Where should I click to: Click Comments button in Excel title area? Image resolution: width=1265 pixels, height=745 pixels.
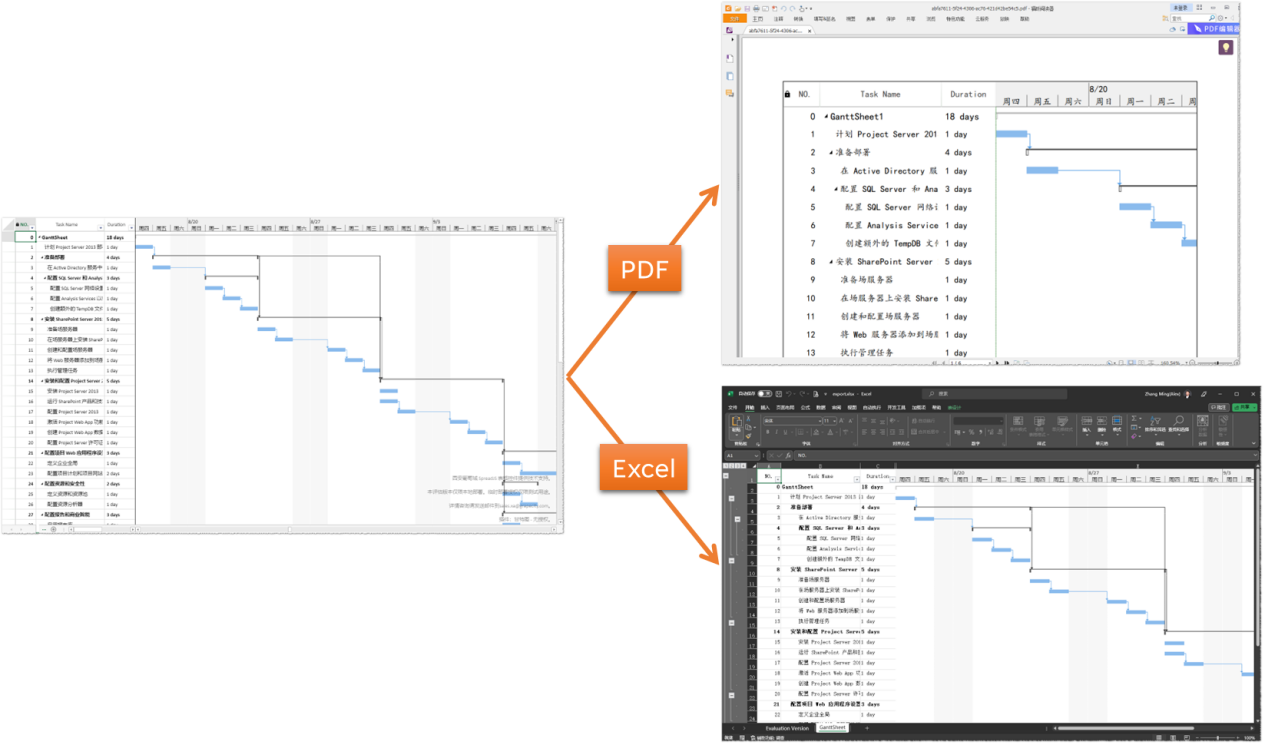(1218, 407)
